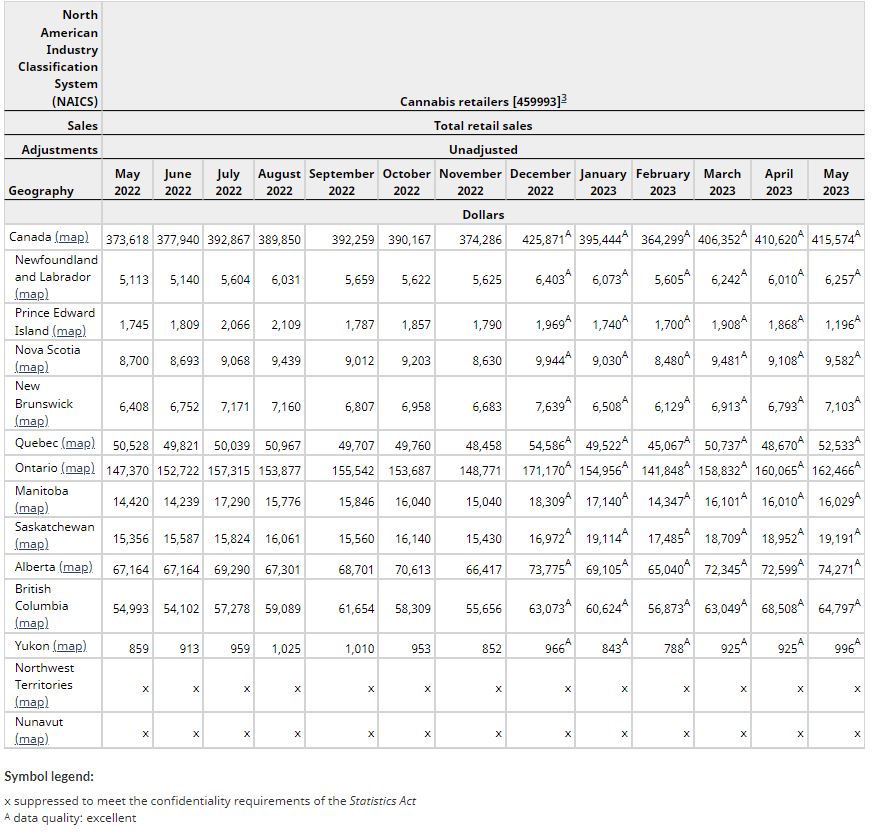
Task: Follow the Saskatchewan map link
Action: coord(32,544)
